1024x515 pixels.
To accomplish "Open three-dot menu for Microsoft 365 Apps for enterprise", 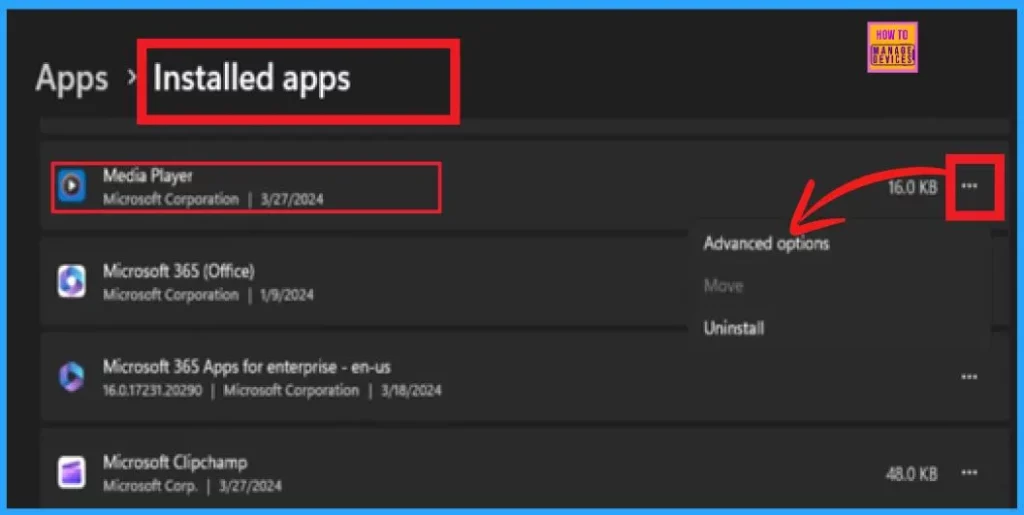I will [x=970, y=377].
